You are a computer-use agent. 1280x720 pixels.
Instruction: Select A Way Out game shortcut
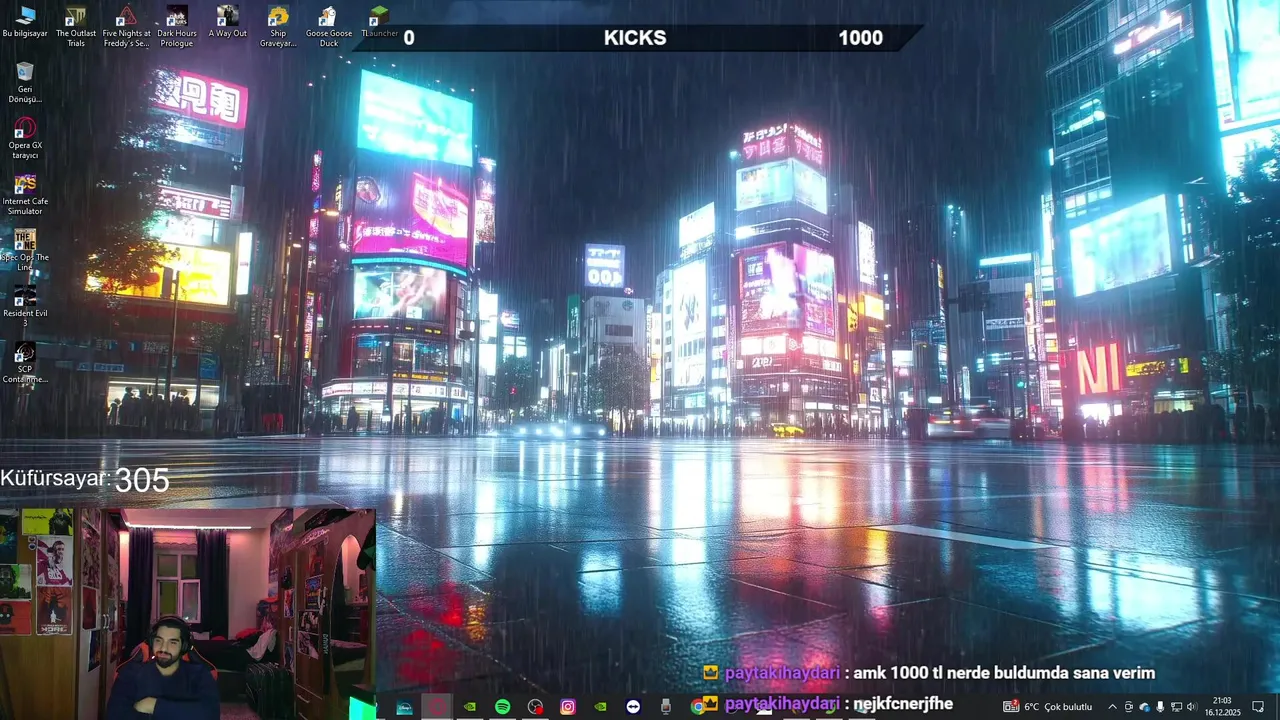point(227,21)
